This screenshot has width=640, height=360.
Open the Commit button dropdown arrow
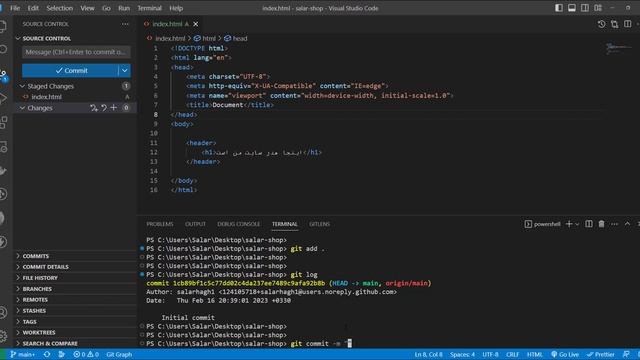pos(124,71)
